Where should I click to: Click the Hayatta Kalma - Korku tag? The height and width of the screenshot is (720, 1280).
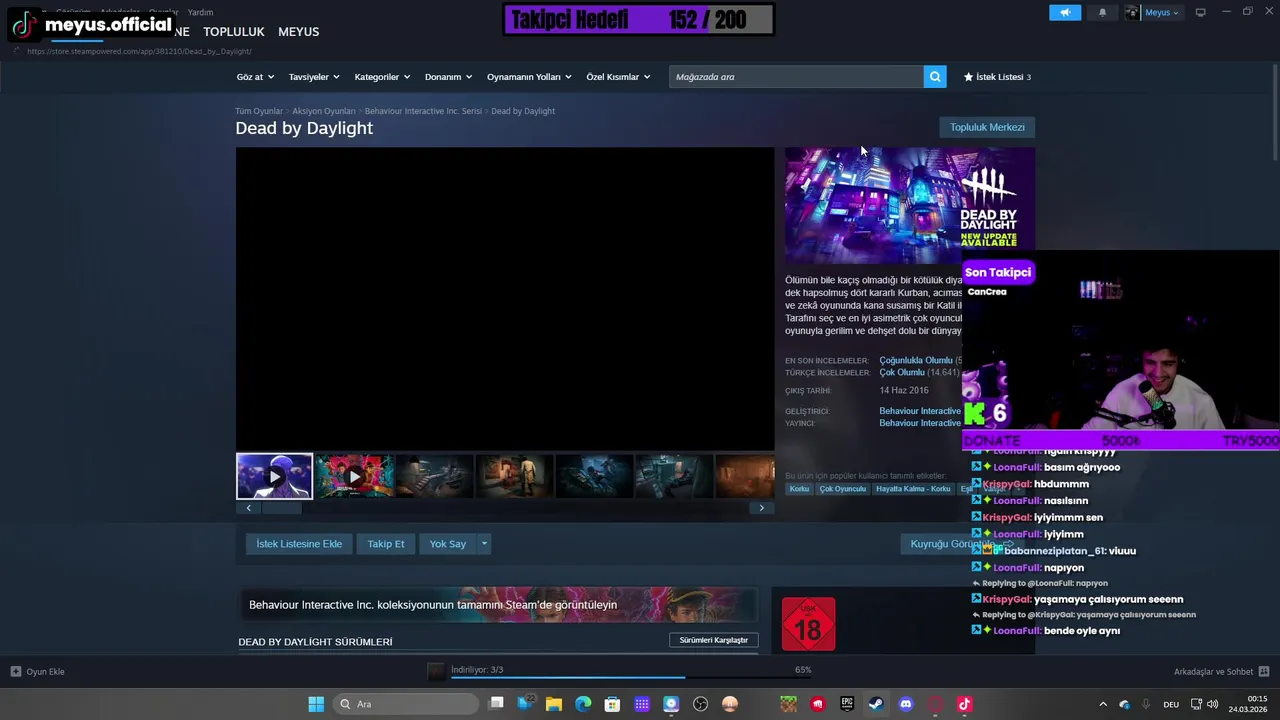(913, 489)
